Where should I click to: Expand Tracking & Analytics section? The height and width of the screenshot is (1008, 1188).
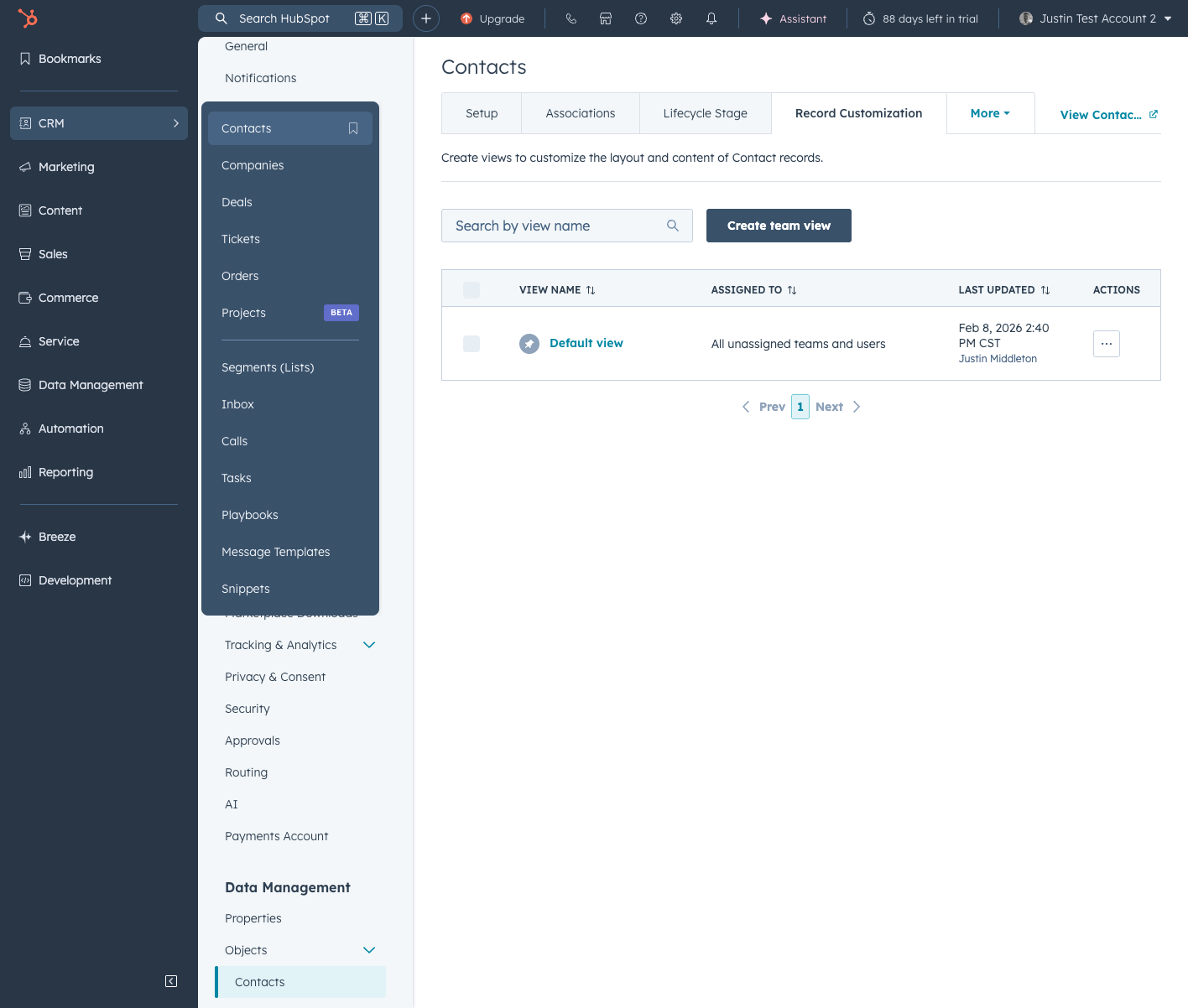369,645
